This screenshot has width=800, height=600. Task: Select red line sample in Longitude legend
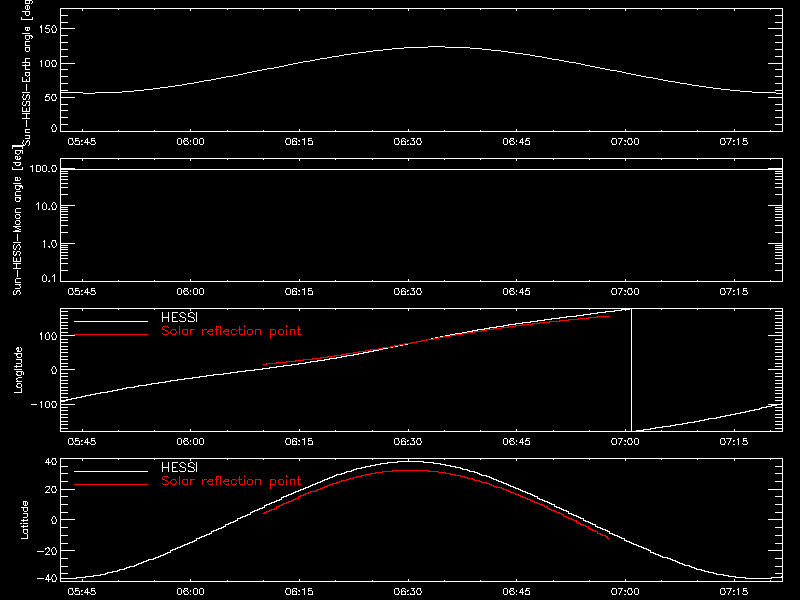pyautogui.click(x=111, y=335)
